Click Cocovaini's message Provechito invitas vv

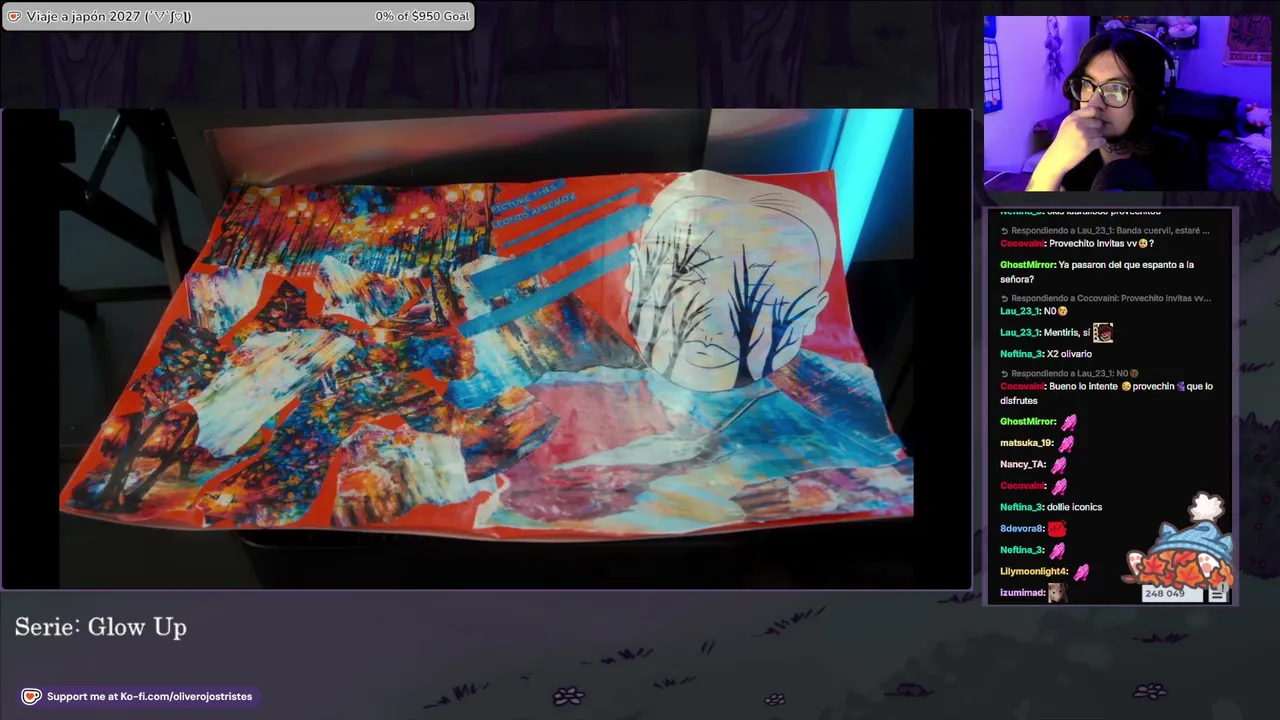pos(1077,244)
